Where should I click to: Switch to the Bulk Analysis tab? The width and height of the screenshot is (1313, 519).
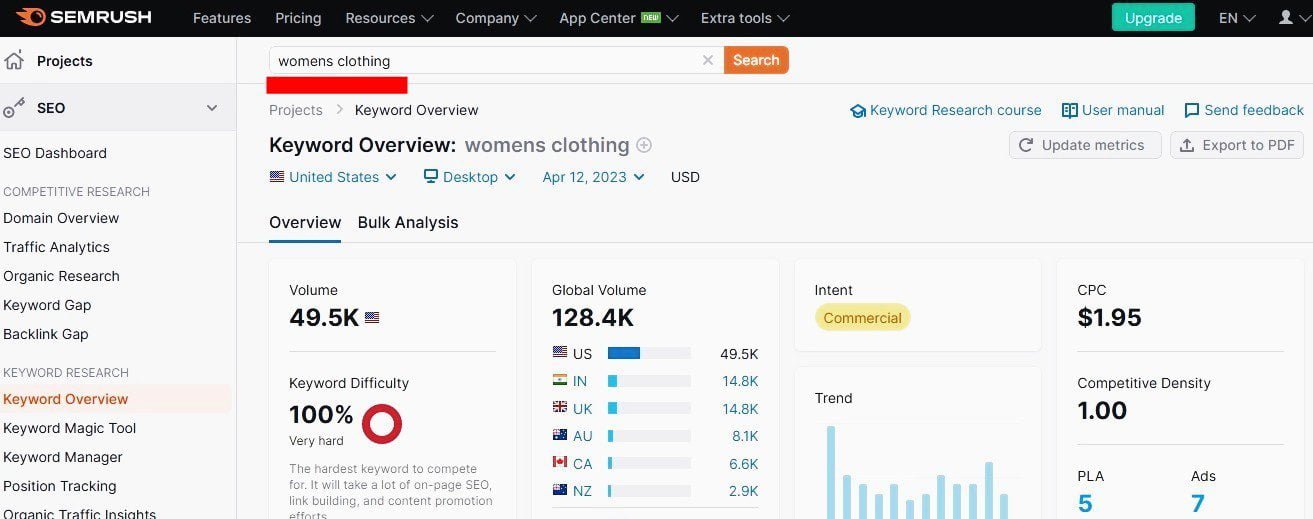408,222
